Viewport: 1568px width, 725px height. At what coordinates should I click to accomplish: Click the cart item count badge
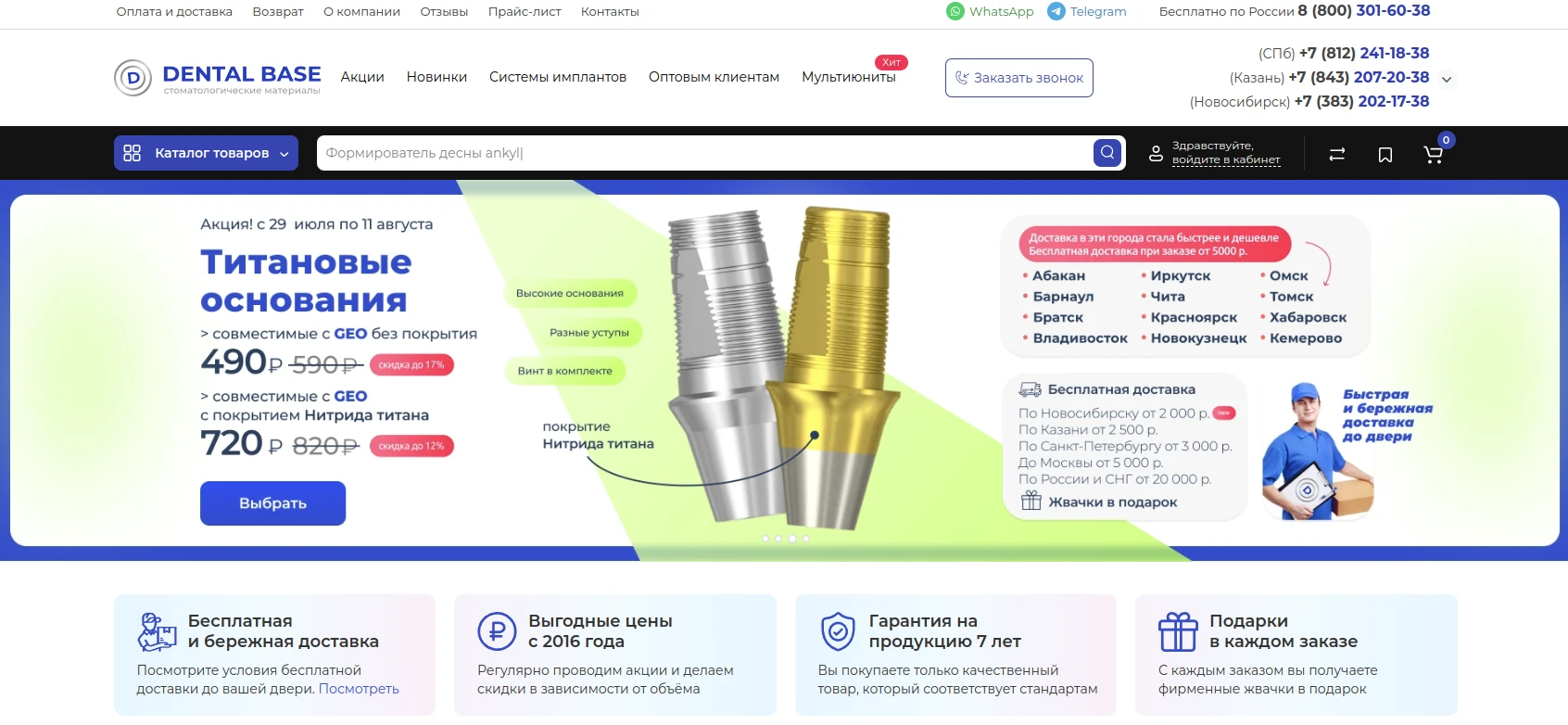click(x=1446, y=140)
